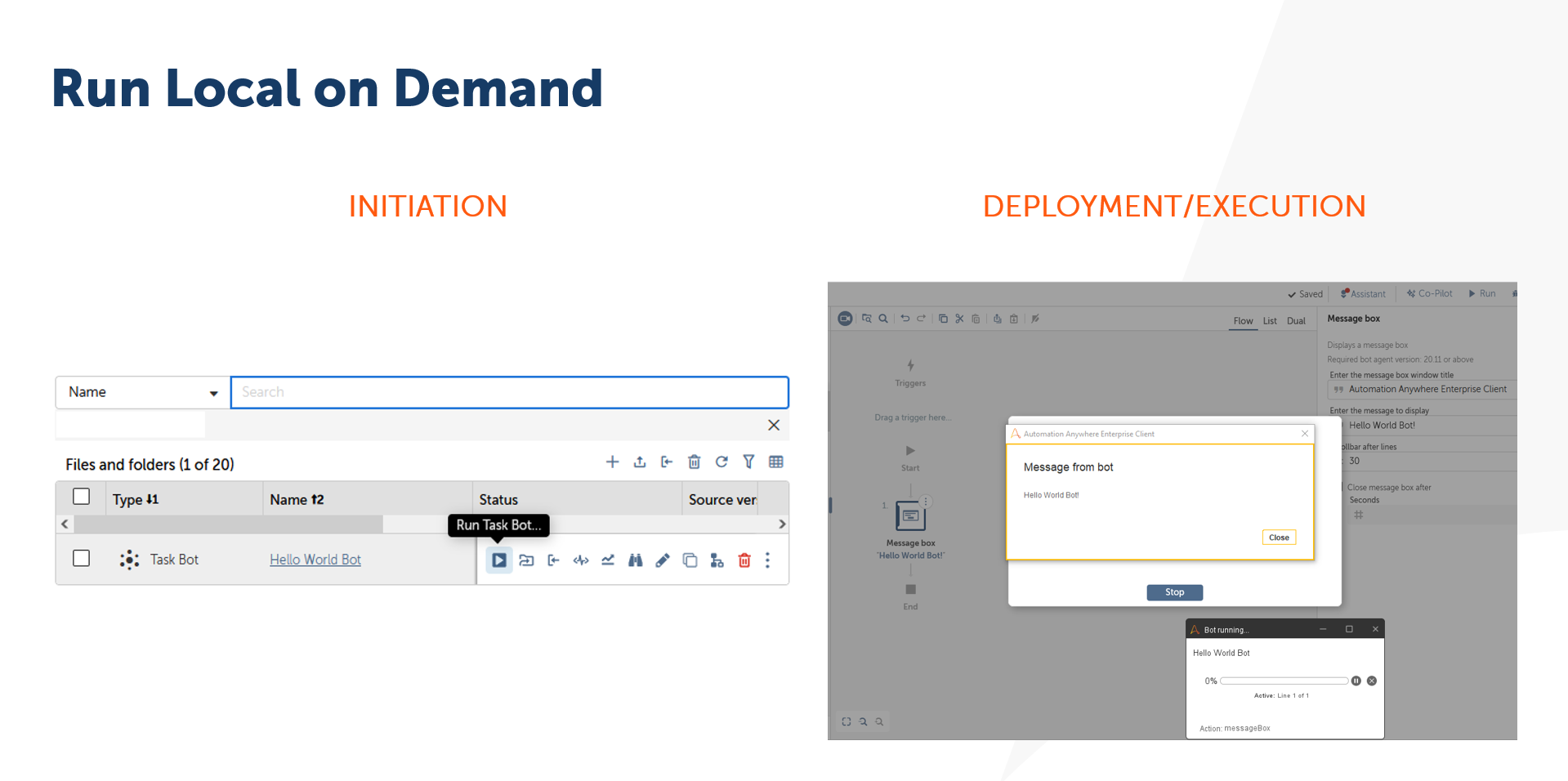
Task: Close the Automation Anywhere Enterprise Client dialog with X
Action: click(1305, 434)
